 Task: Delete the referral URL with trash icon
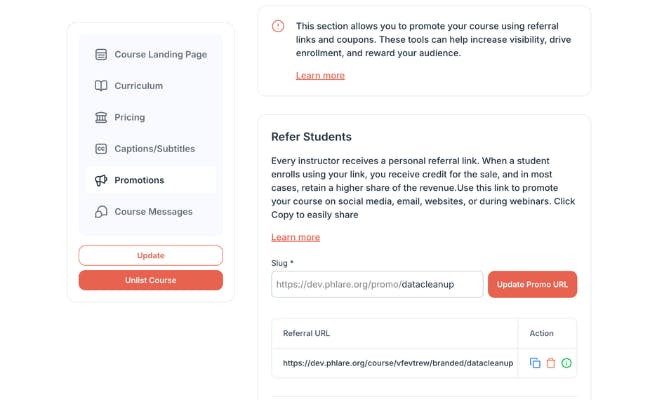coord(550,363)
